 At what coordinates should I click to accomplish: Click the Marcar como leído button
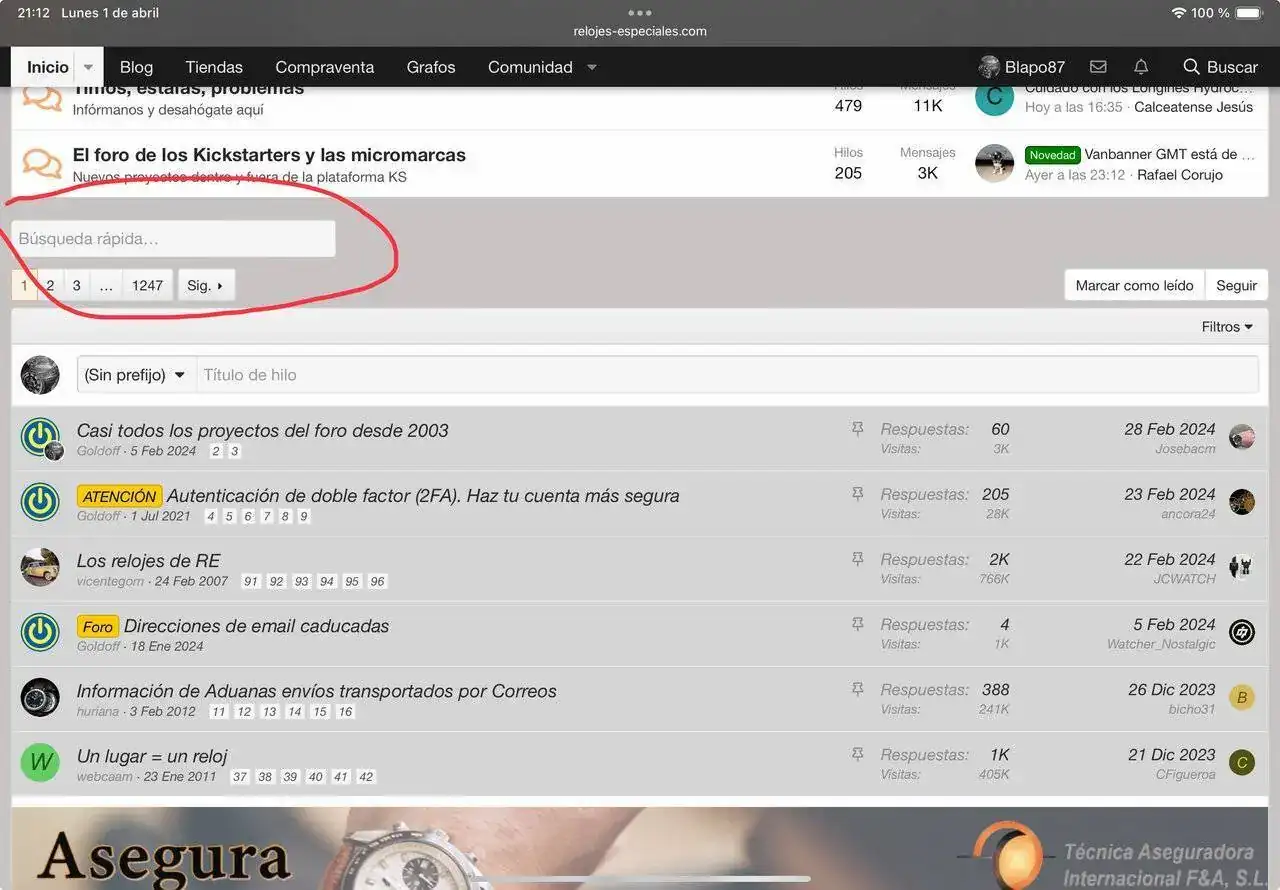point(1134,285)
